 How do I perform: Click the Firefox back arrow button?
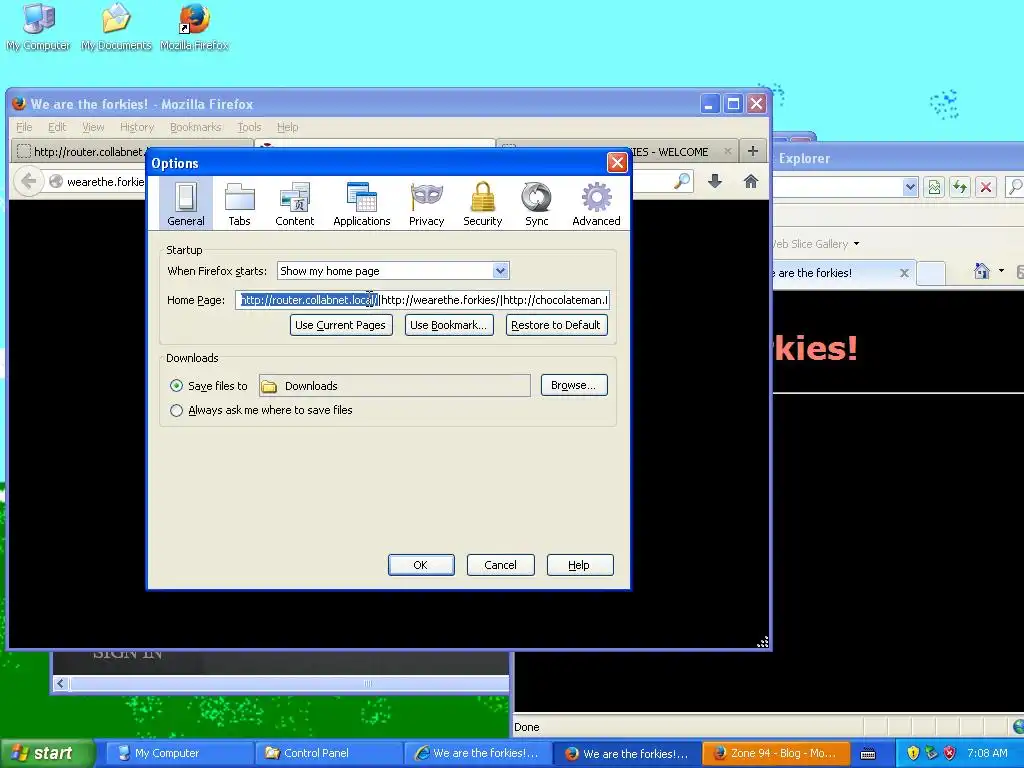(x=28, y=181)
